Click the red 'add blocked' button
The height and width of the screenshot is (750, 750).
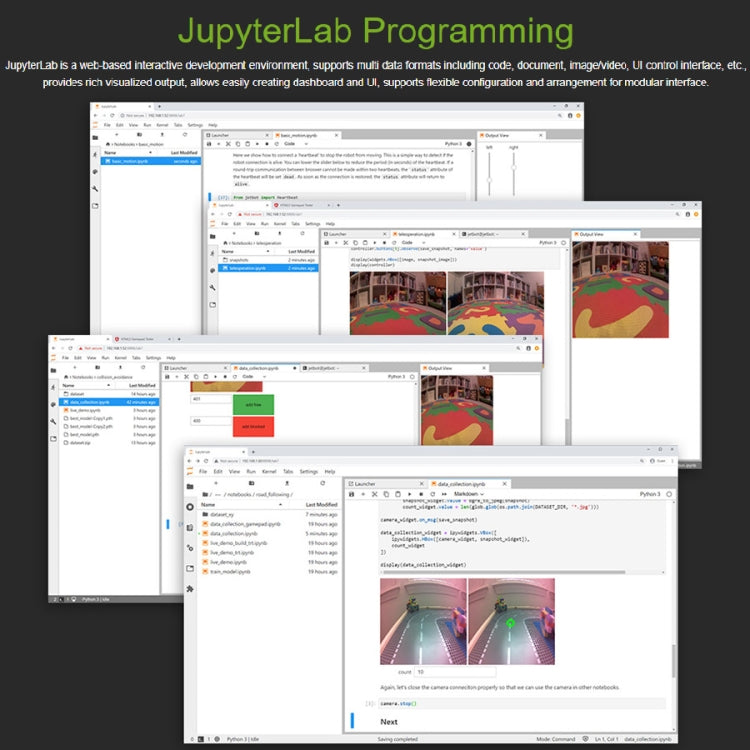[252, 426]
